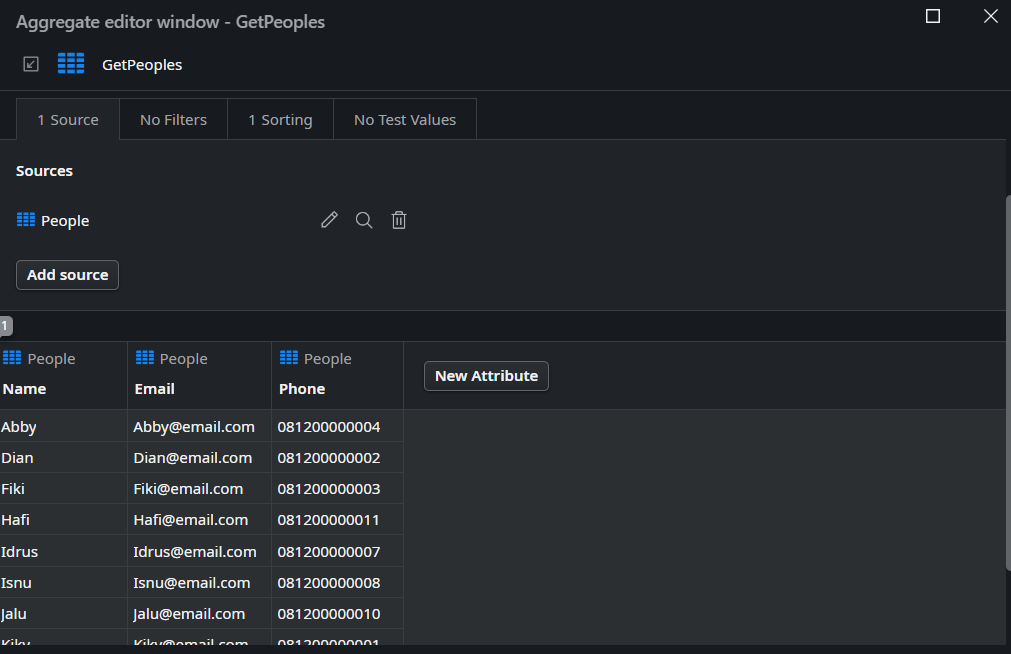Screen dimensions: 1011x654
Task: Open the 1 Sorting tab
Action: 280,120
